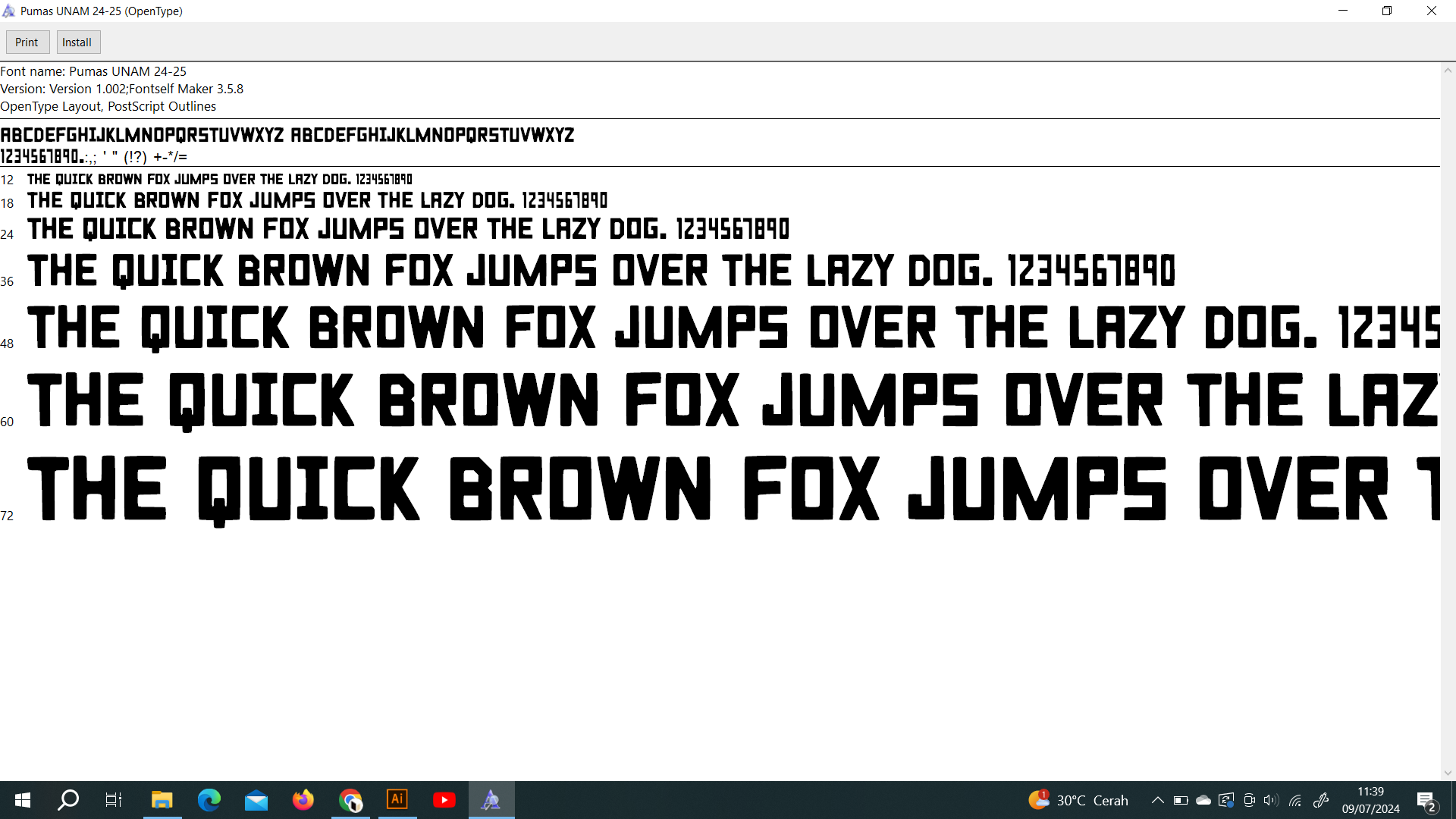1456x819 pixels.
Task: Launch YouTube app from taskbar
Action: [x=444, y=799]
